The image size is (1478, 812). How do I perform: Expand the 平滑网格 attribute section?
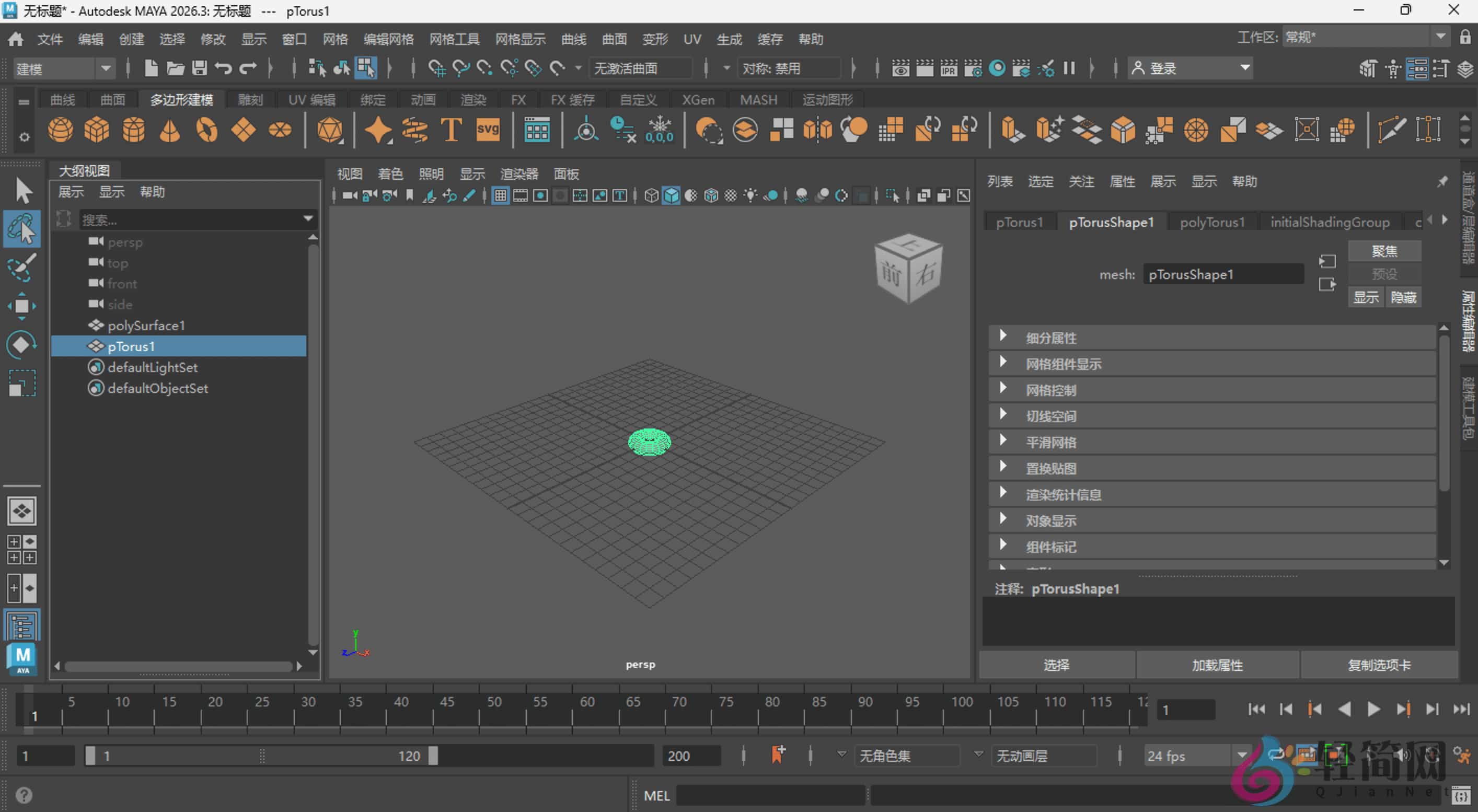tap(1051, 442)
